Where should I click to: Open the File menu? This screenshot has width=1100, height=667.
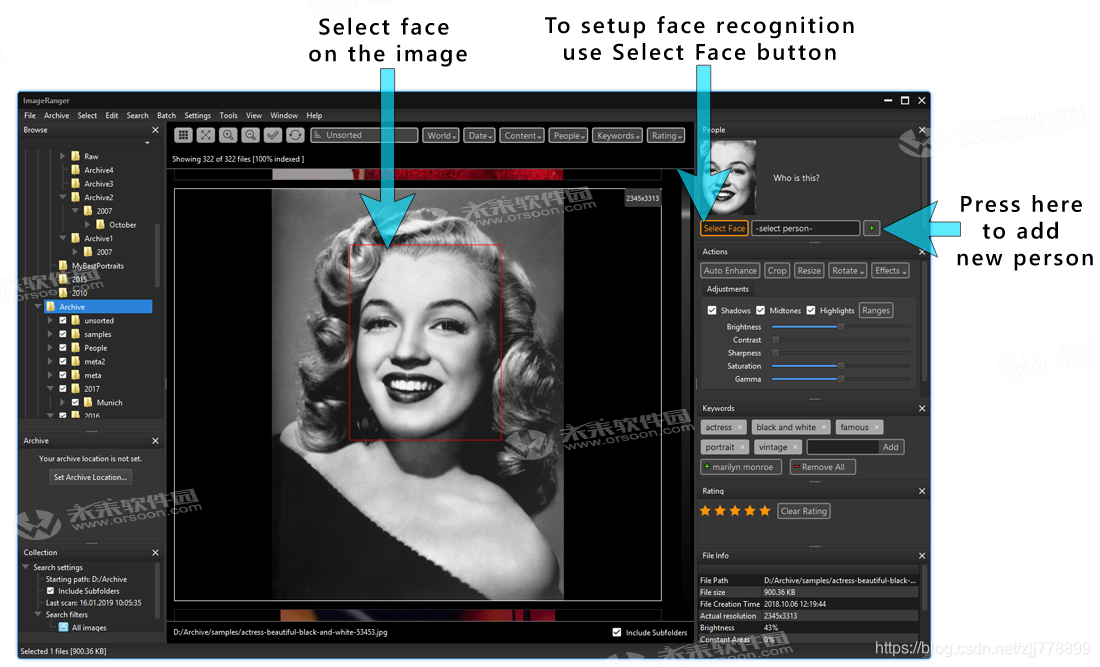click(29, 115)
